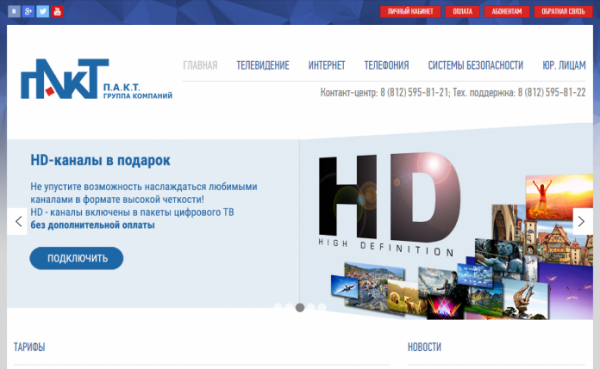The height and width of the screenshot is (369, 600).
Task: Open the Телефония menu item
Action: [x=386, y=65]
